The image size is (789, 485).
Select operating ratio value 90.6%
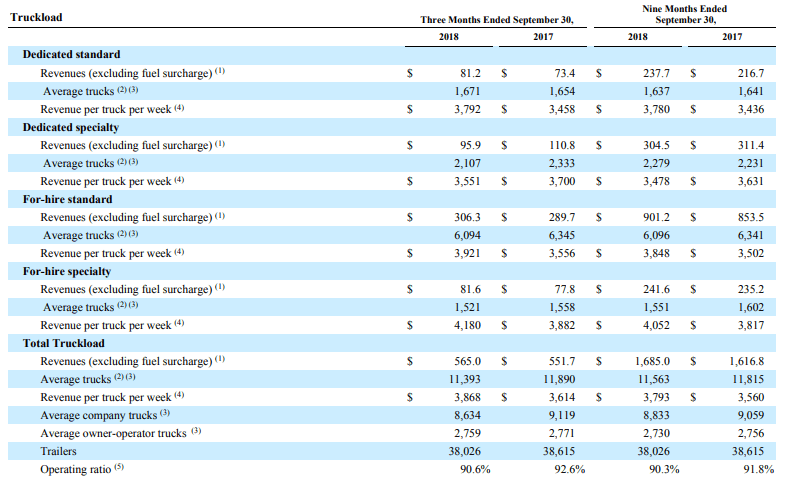point(475,469)
